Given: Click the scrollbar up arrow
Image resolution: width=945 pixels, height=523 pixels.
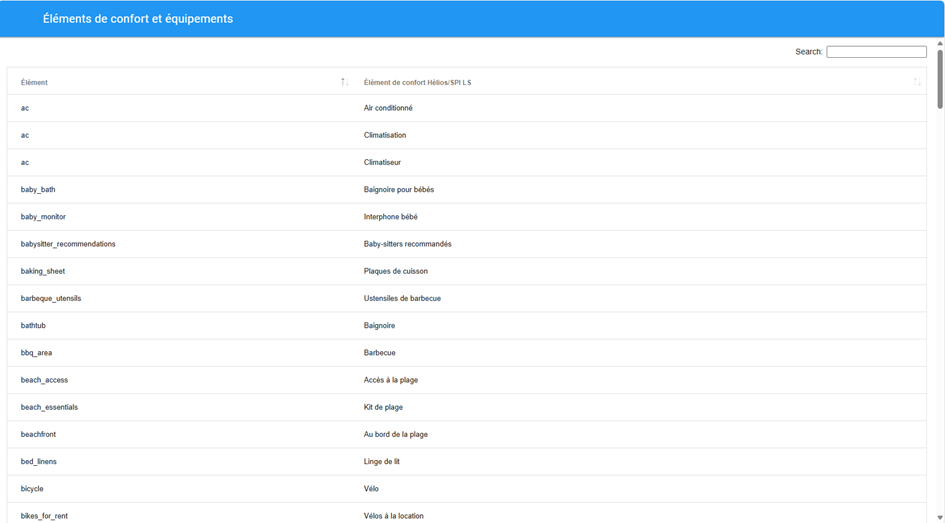Looking at the screenshot, I should click(x=940, y=43).
